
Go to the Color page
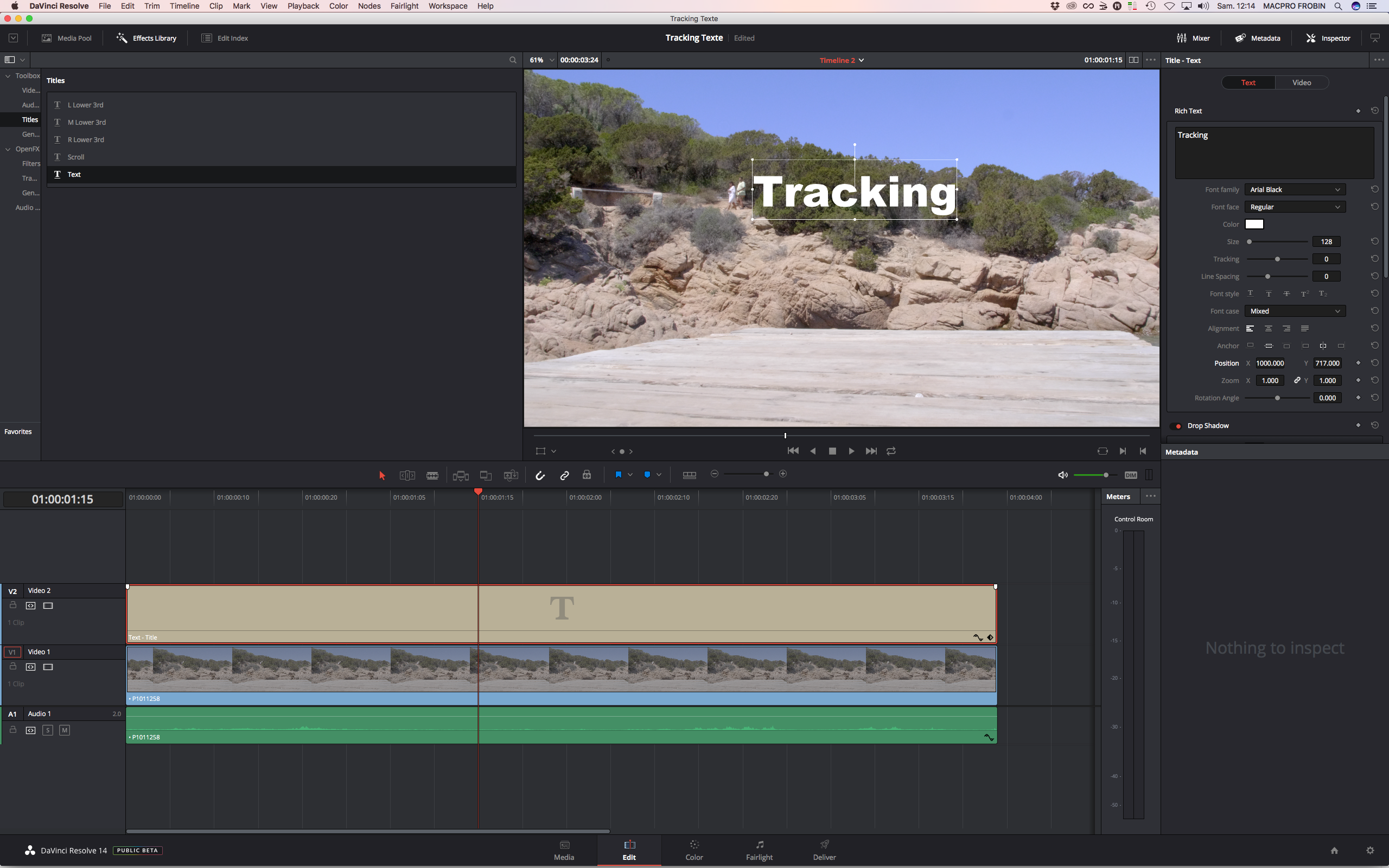(x=693, y=850)
